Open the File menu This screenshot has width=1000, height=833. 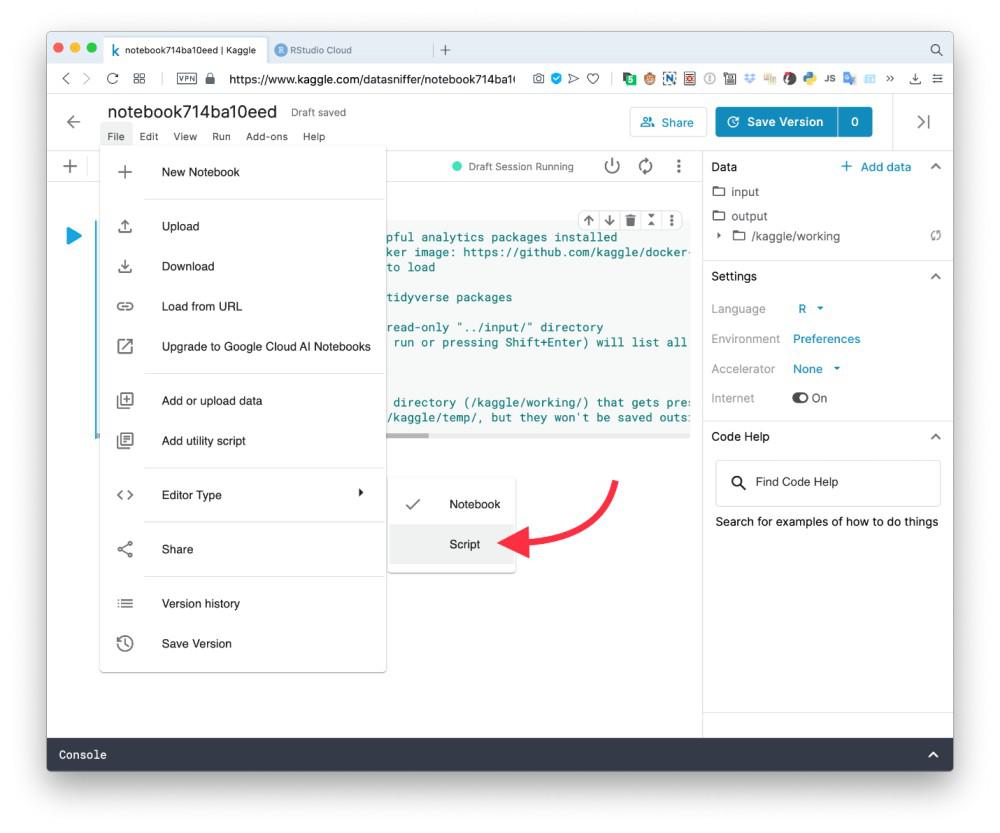[116, 136]
